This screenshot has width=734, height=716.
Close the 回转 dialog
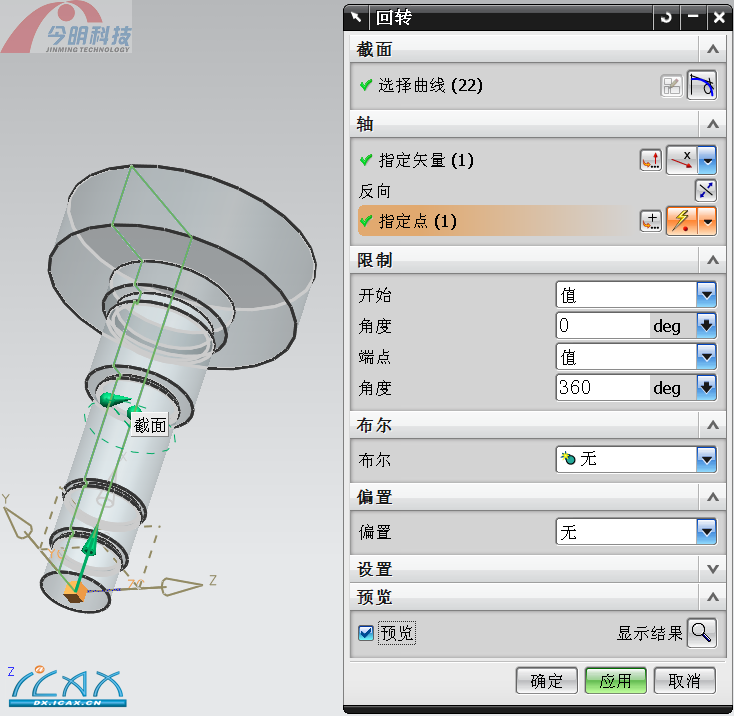tap(719, 18)
